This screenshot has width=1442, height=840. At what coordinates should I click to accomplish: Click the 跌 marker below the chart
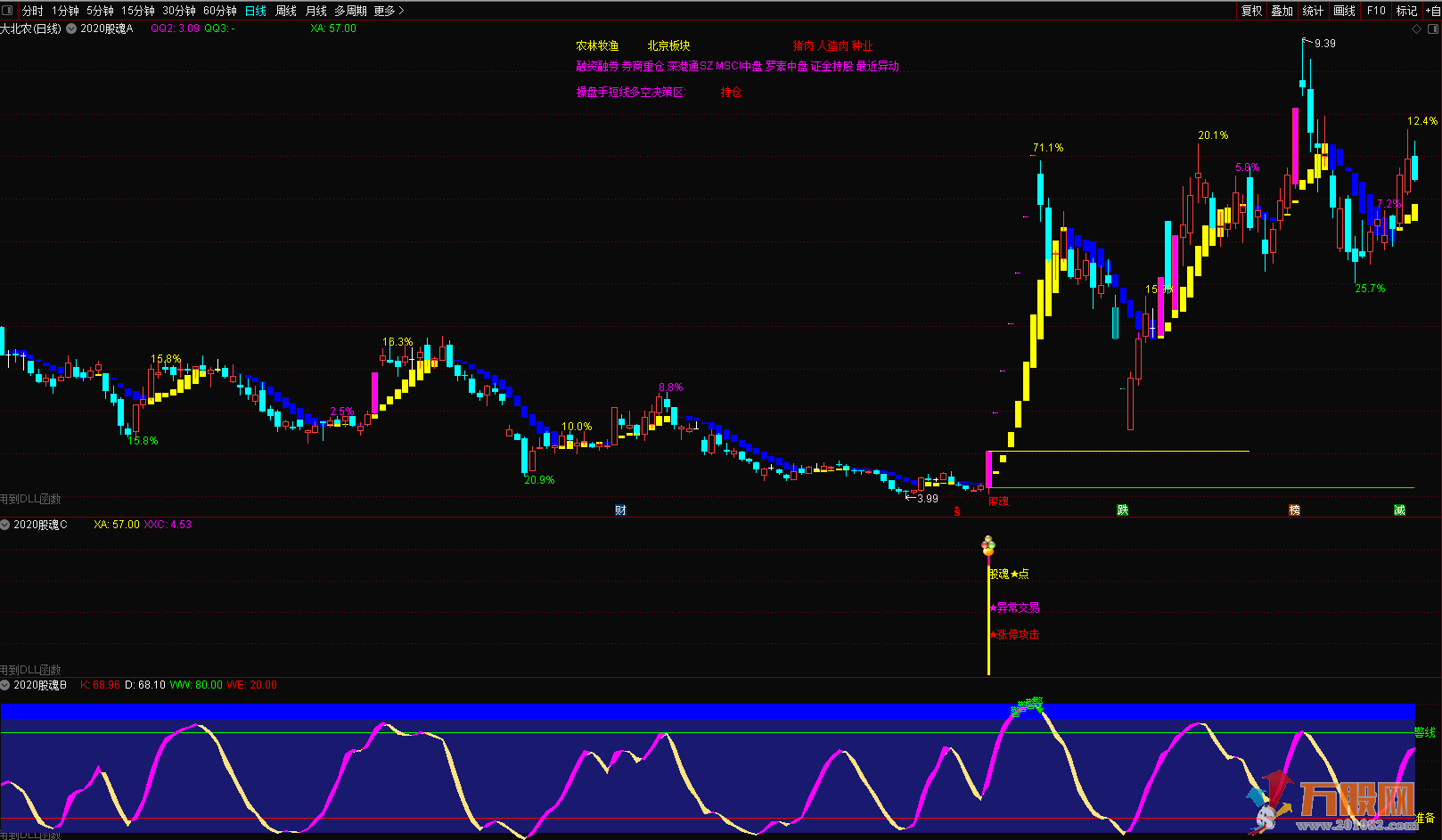point(1123,510)
